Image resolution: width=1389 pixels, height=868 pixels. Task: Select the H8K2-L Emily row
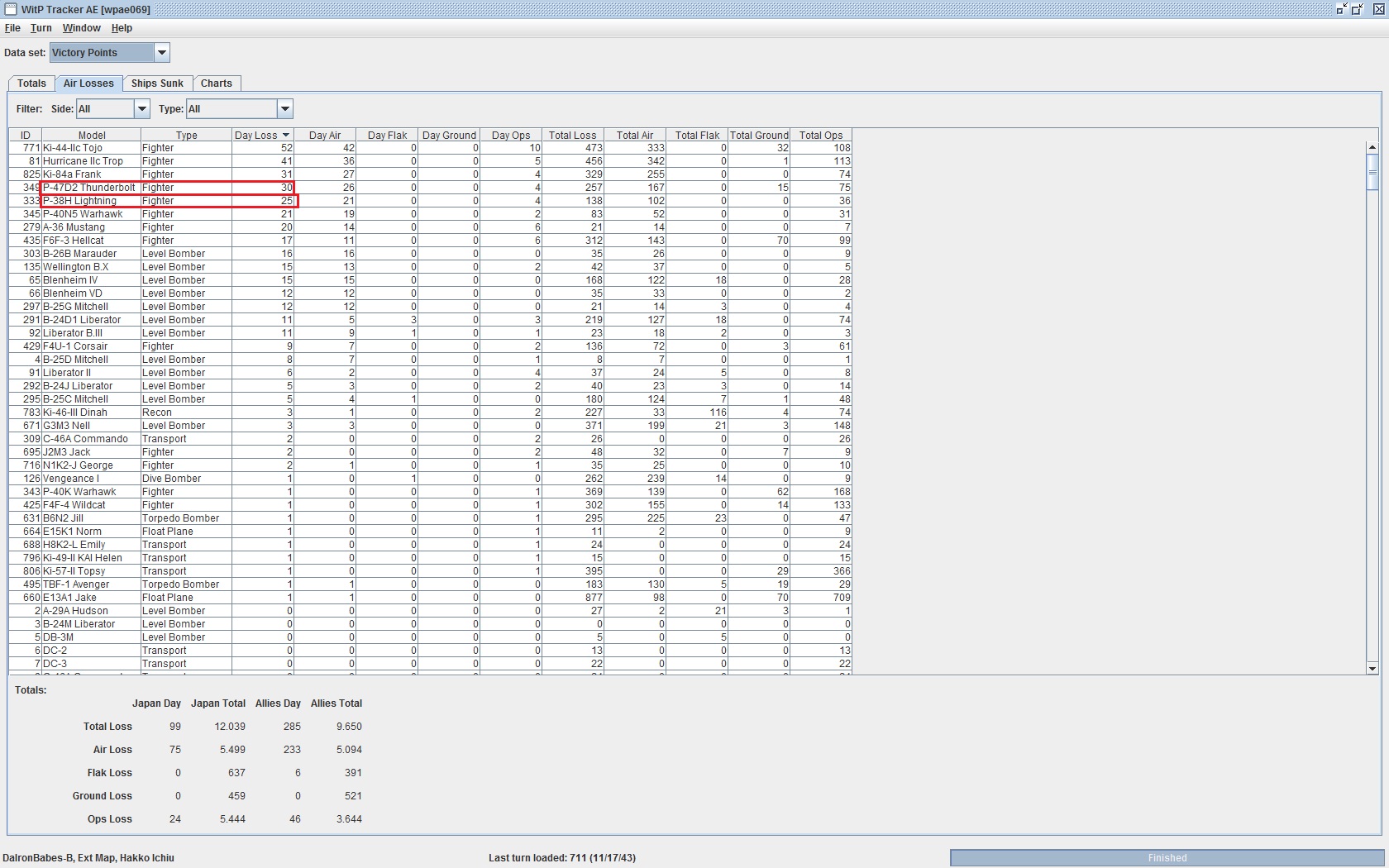click(x=430, y=545)
